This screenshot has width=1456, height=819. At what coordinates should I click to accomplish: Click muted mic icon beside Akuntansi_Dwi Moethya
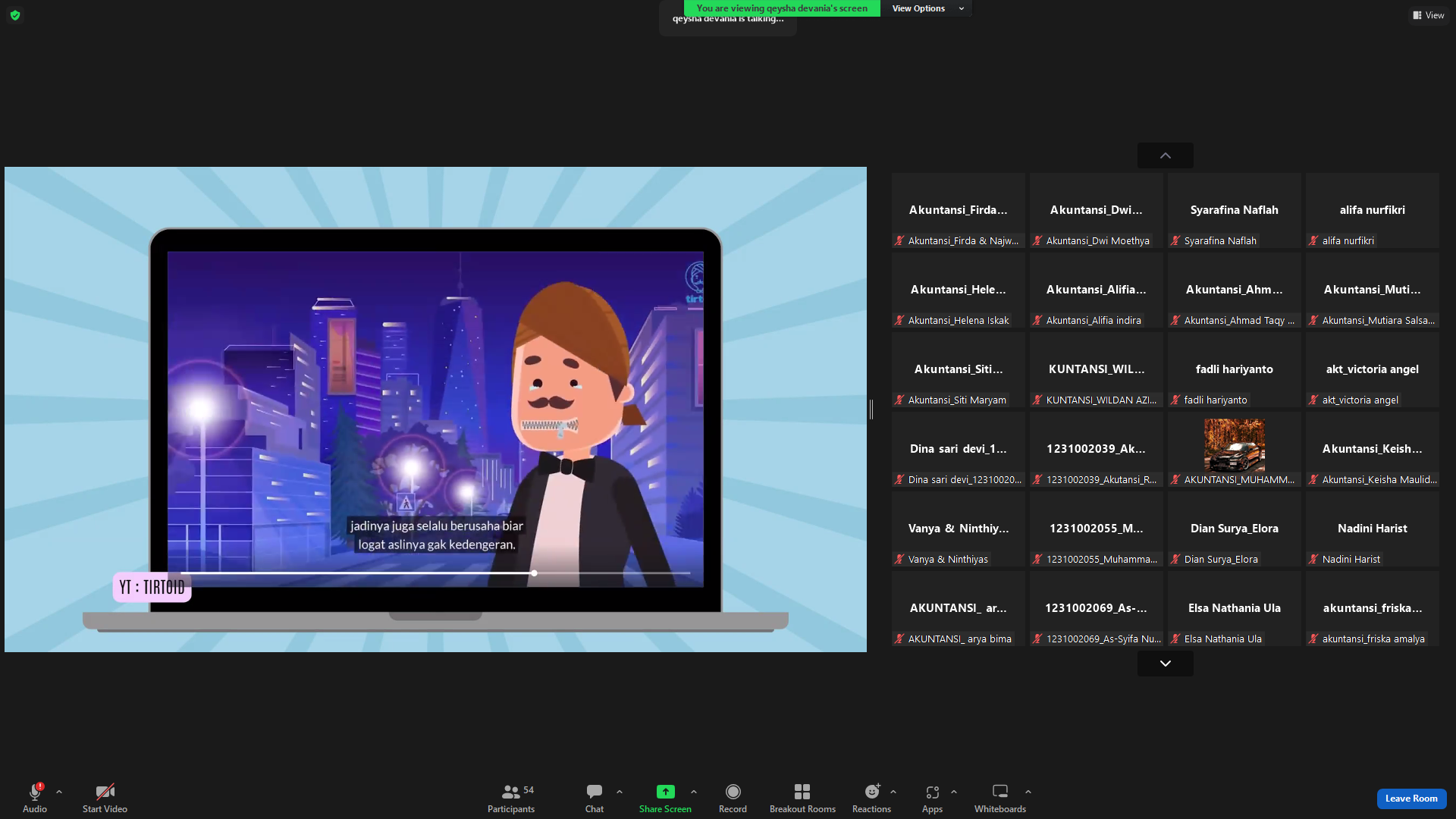(x=1037, y=240)
